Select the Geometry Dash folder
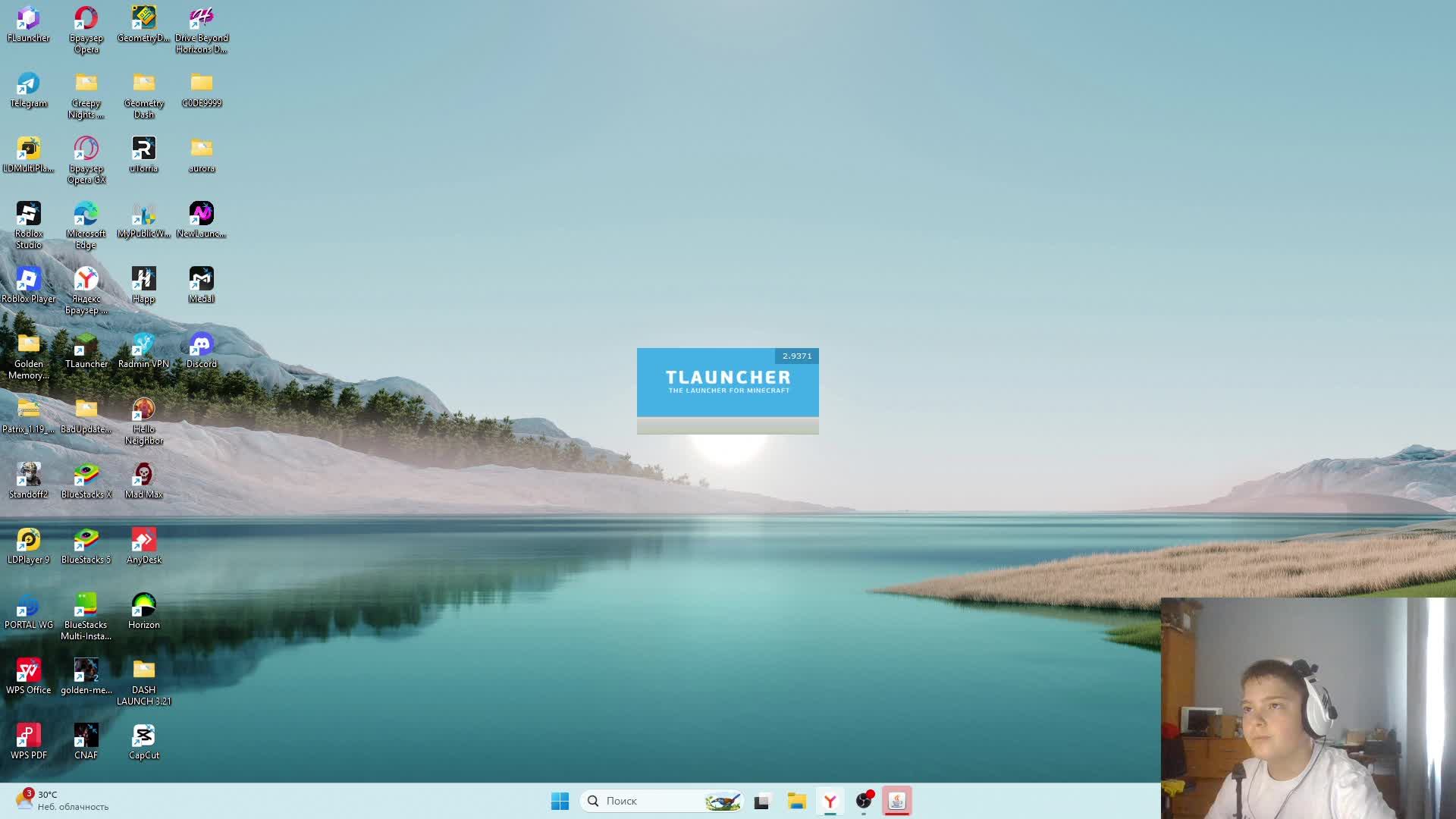The image size is (1456, 819). (x=143, y=96)
